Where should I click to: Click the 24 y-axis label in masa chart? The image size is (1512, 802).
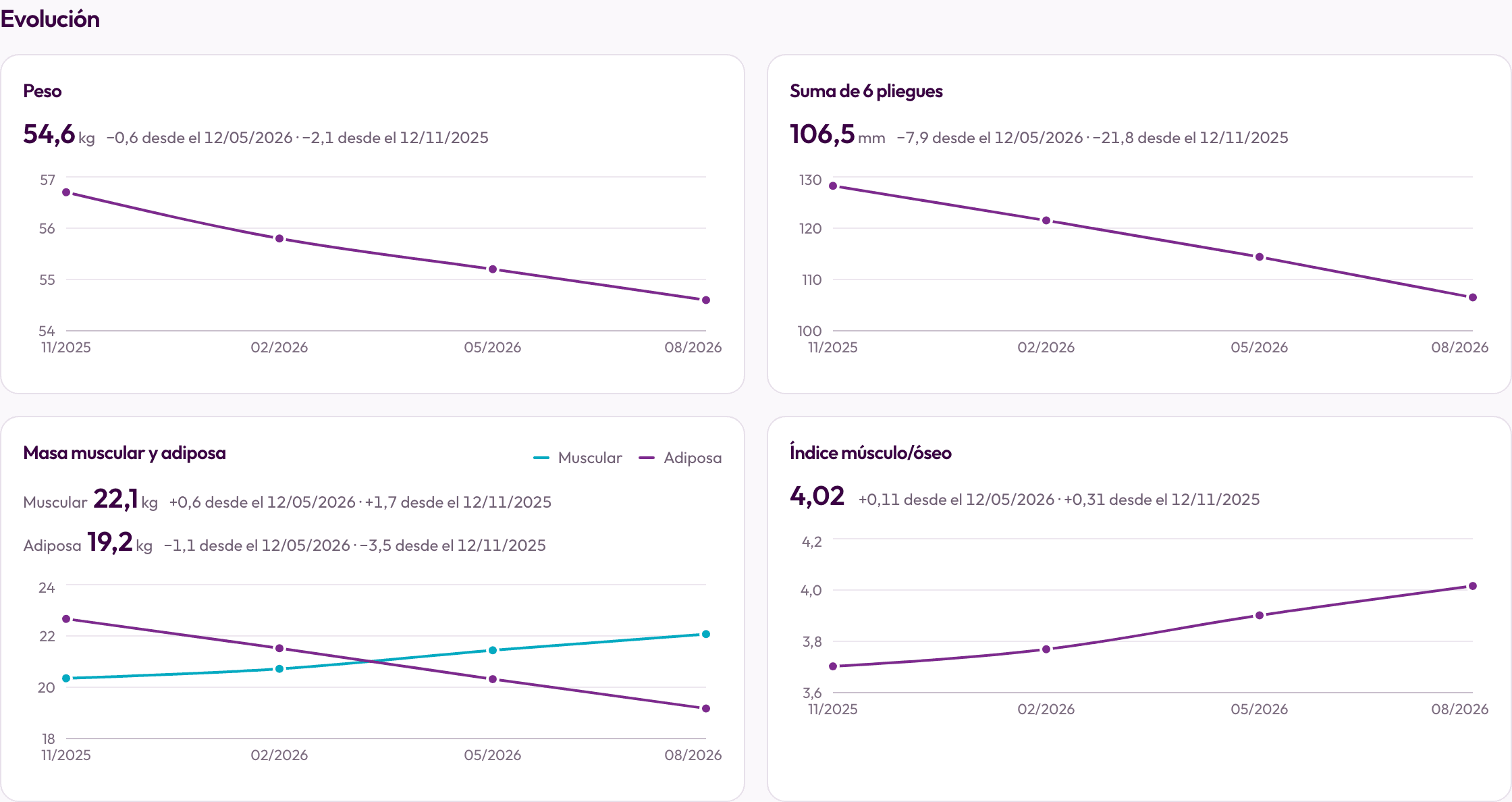[x=47, y=588]
